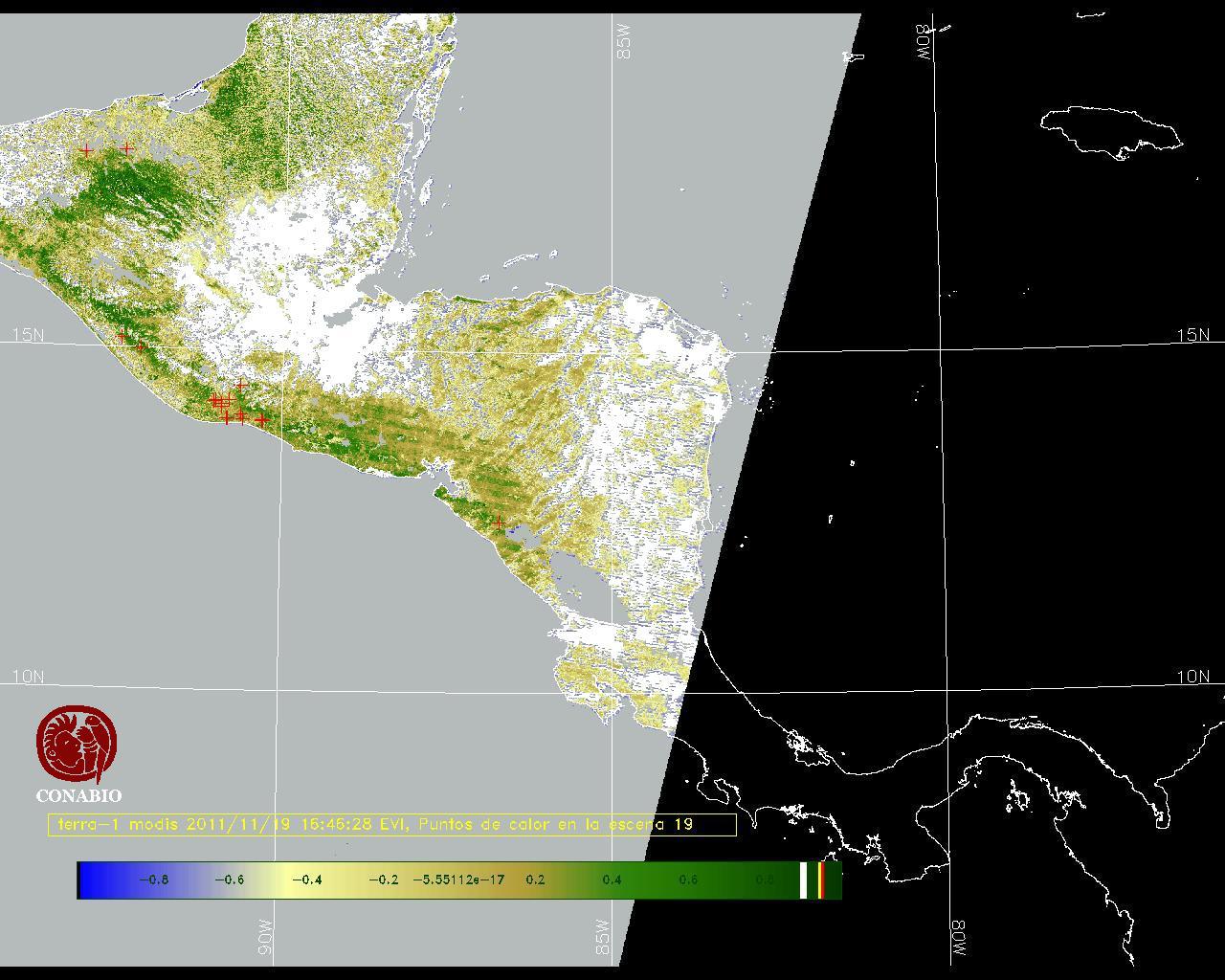This screenshot has height=980, width=1225.
Task: Click the CONABIO round red logo
Action: (78, 744)
